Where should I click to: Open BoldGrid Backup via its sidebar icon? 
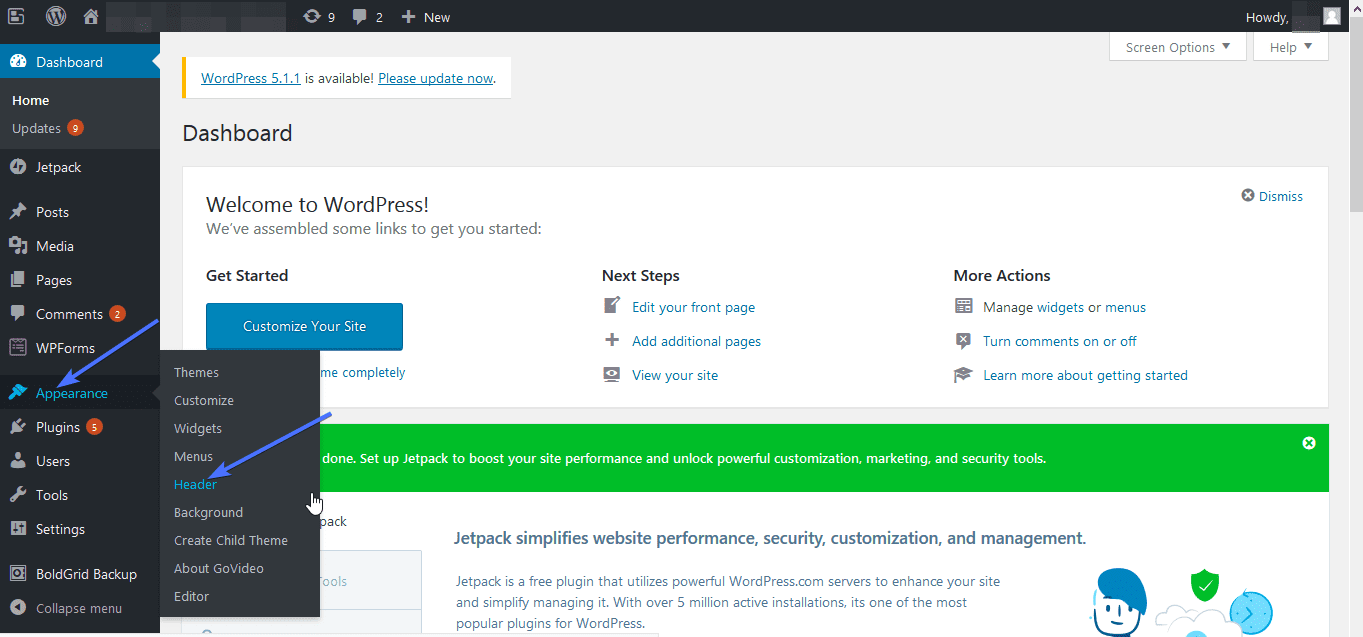pos(20,574)
